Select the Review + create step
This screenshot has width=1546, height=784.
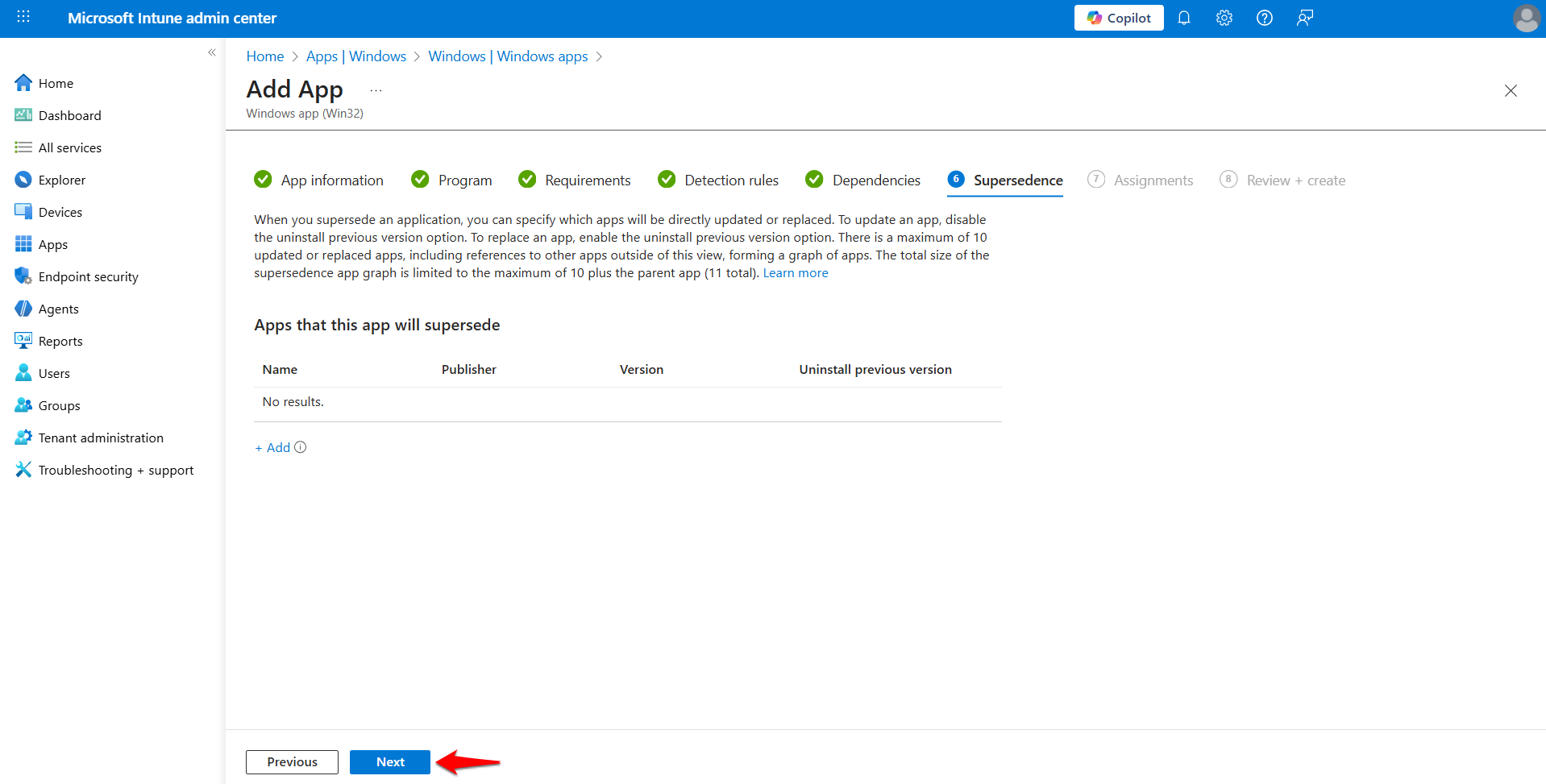coord(1283,180)
